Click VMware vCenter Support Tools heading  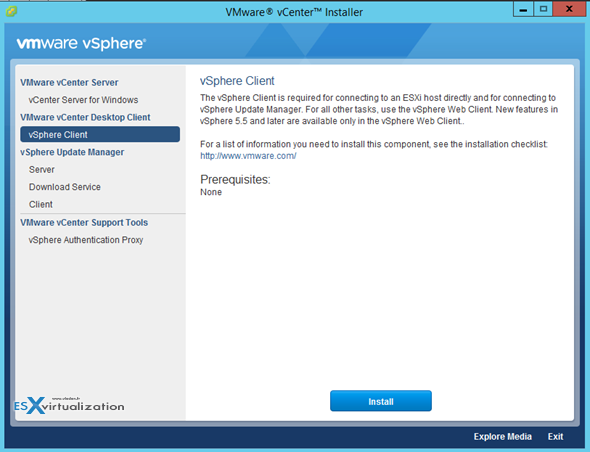coord(84,222)
